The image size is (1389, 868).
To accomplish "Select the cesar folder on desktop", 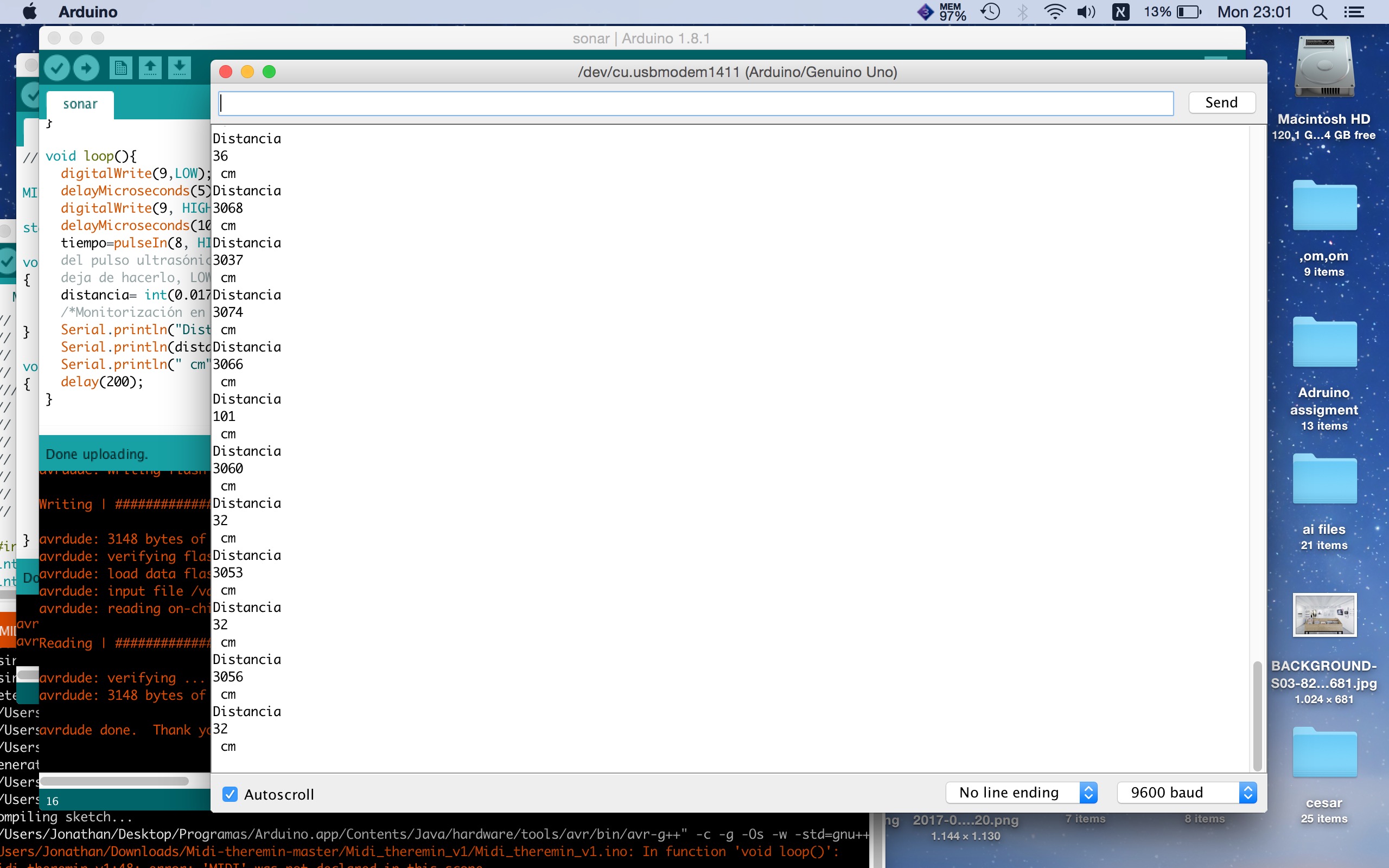I will click(1324, 752).
